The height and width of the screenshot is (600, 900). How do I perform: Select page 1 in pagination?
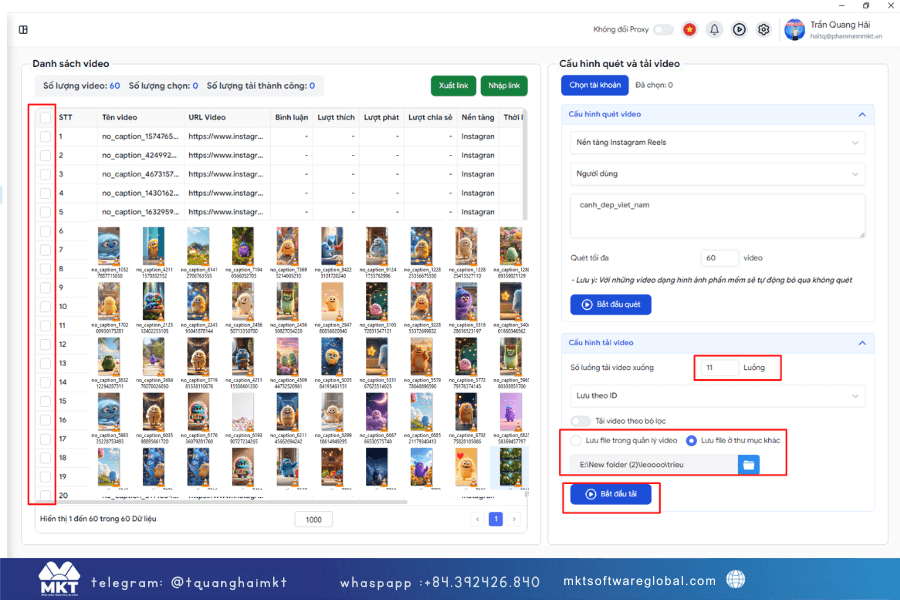tap(496, 519)
